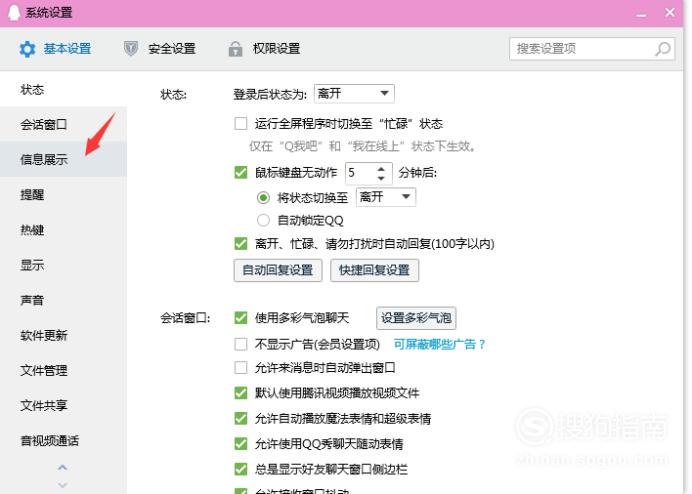Click the QQ penguin icon in title bar

15,12
